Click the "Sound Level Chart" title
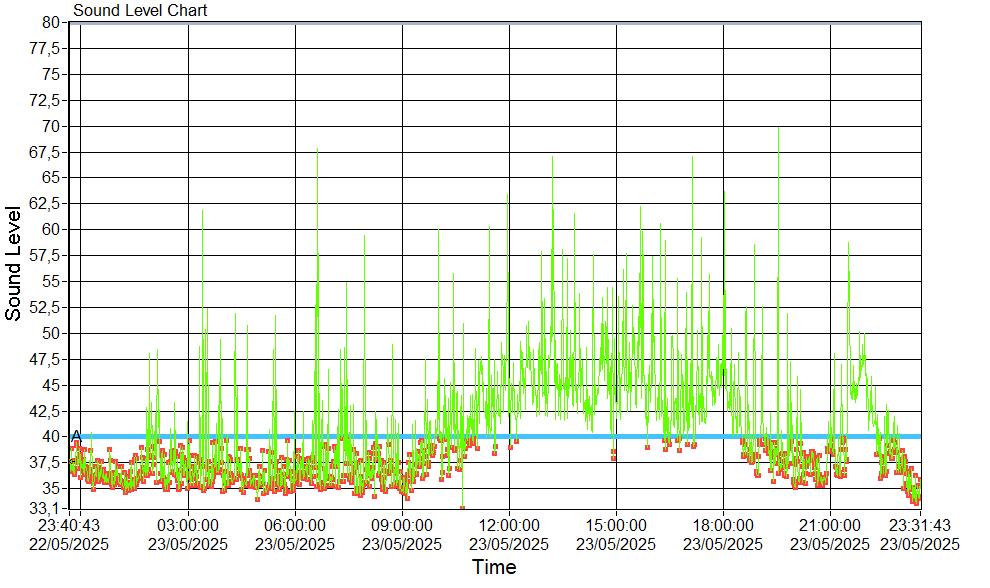 (140, 11)
